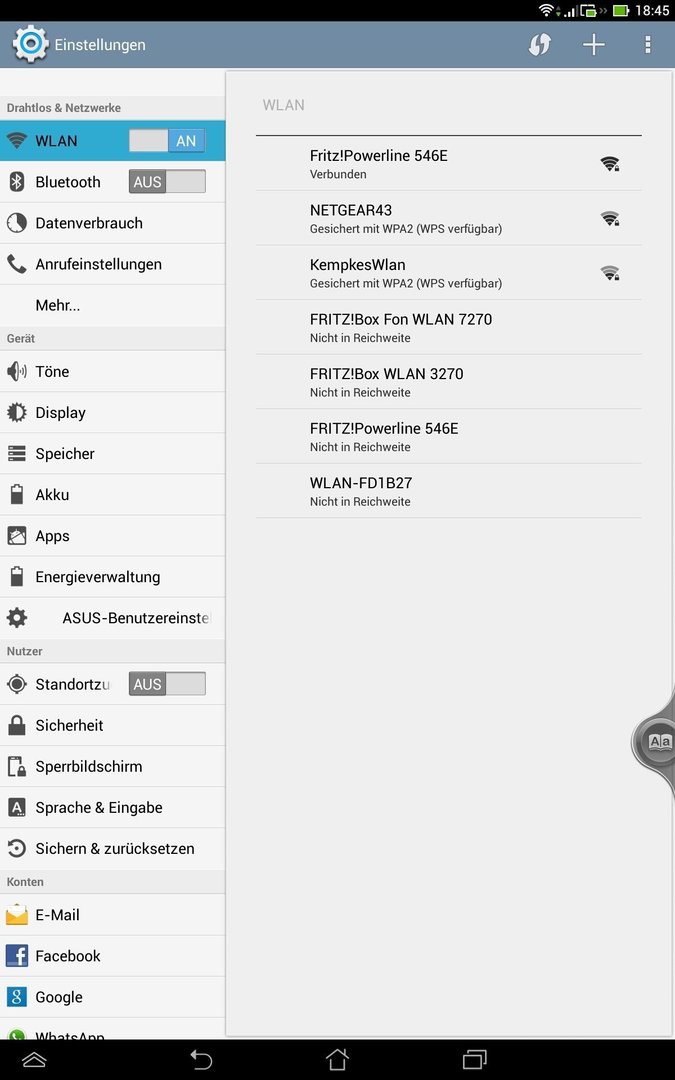This screenshot has width=675, height=1080.
Task: Tap the home navigation icon
Action: point(337,1059)
